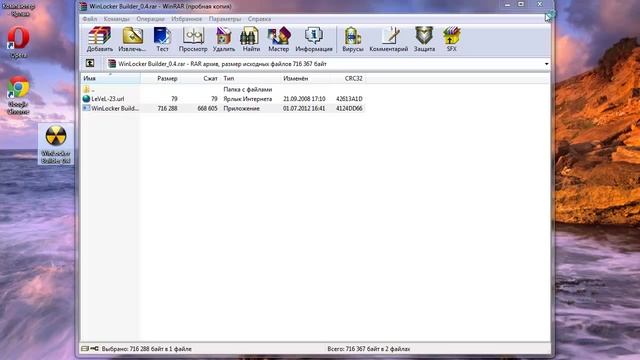
Task: Open the Файл menu
Action: [89, 19]
